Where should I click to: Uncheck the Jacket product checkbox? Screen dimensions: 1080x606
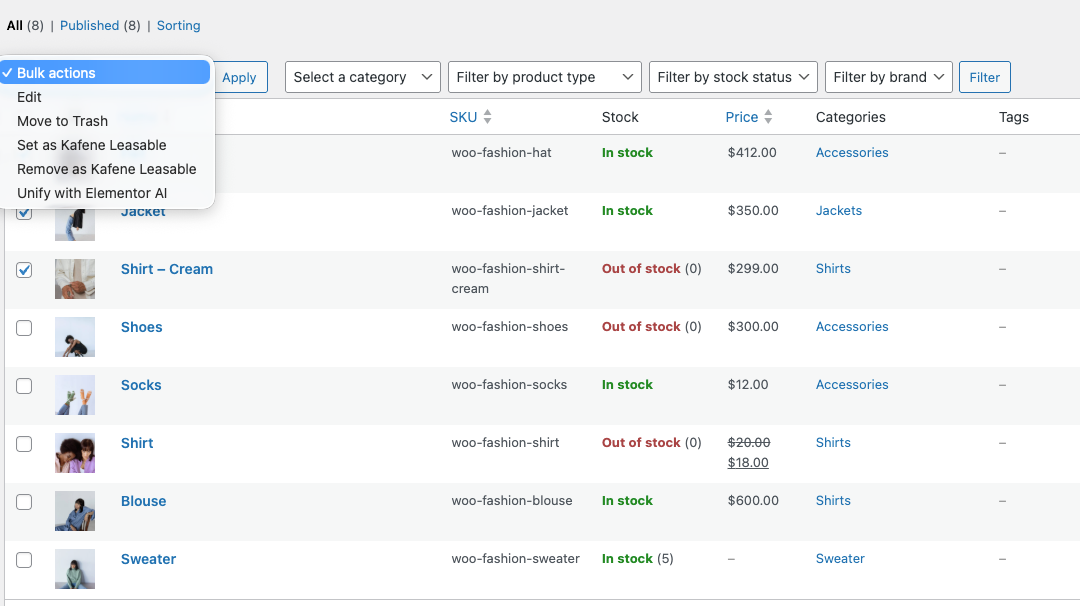pos(24,212)
